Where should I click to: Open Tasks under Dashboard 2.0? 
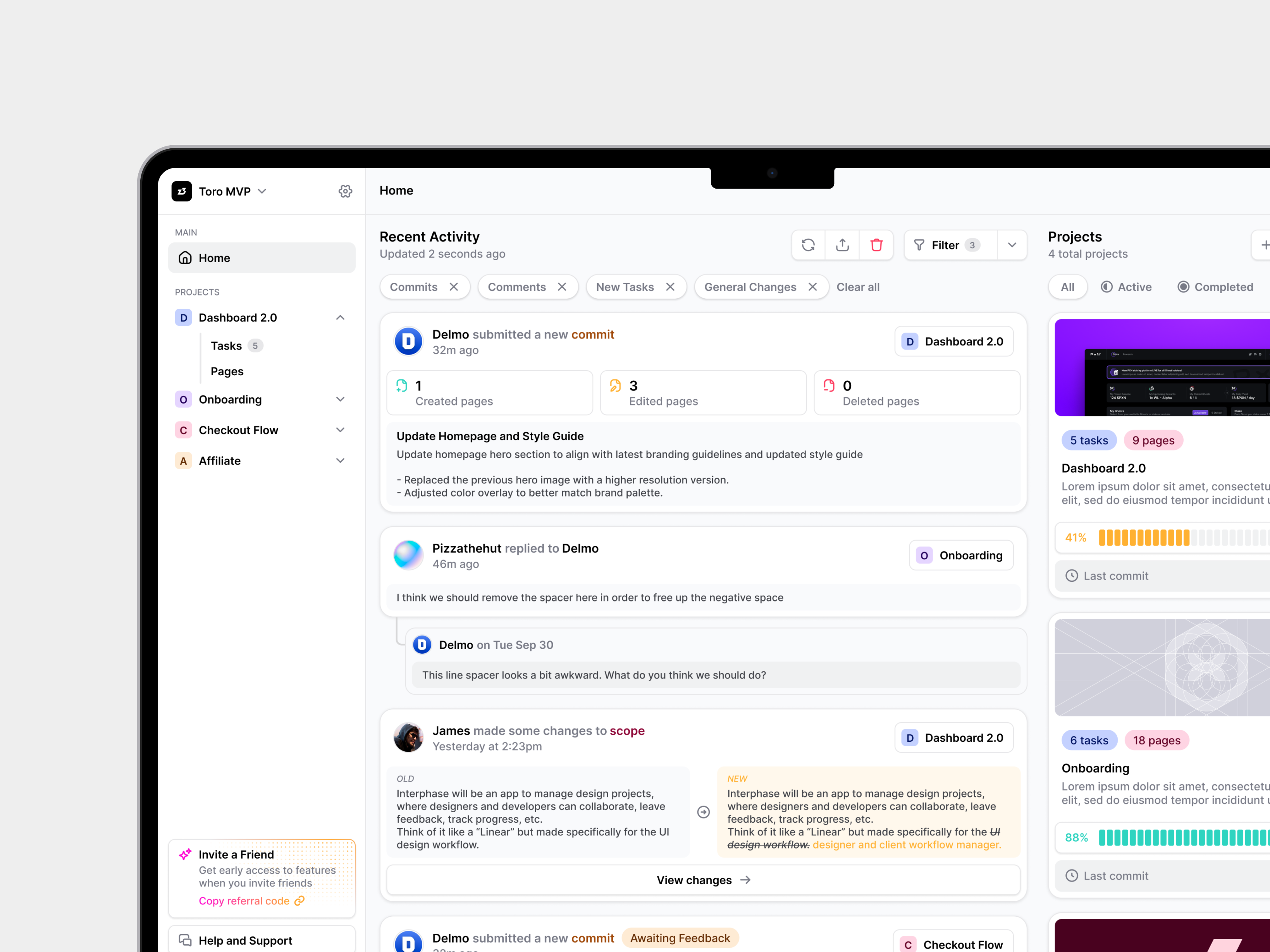point(226,345)
